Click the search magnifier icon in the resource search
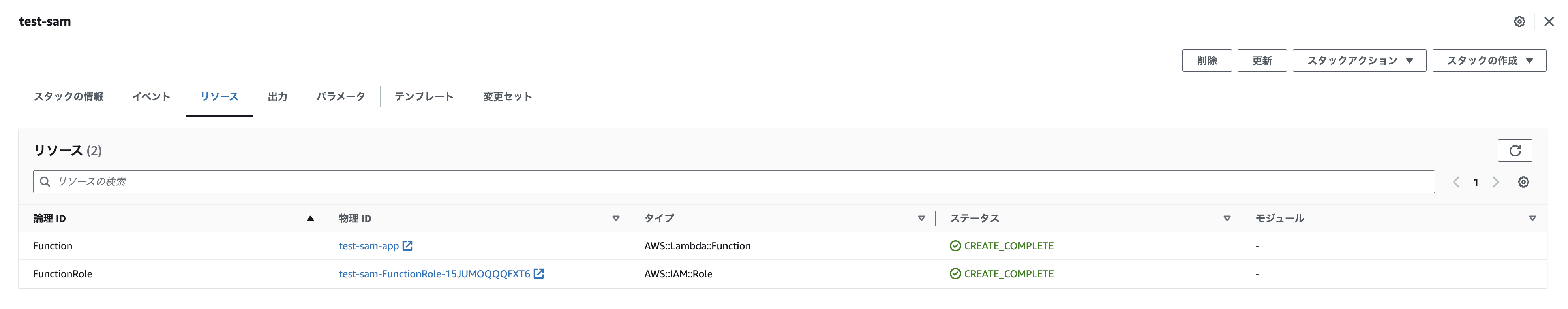The image size is (1568, 309). click(45, 182)
